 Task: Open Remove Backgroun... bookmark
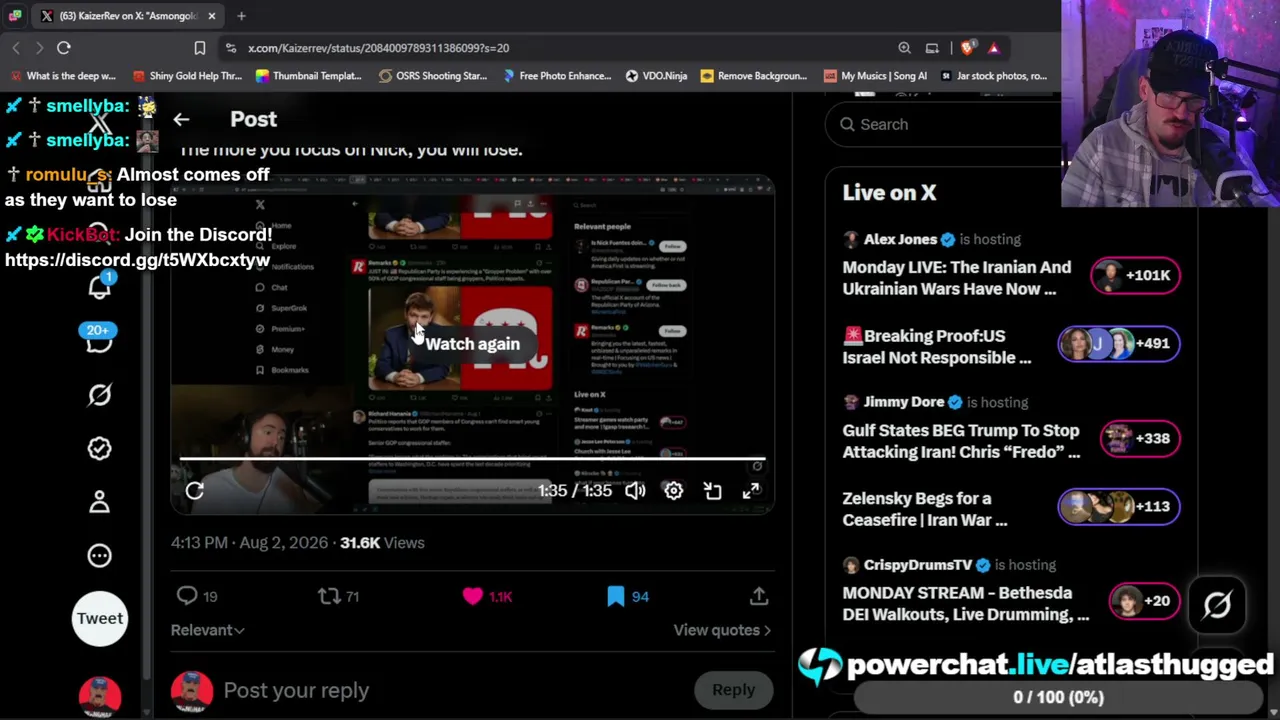(x=754, y=76)
